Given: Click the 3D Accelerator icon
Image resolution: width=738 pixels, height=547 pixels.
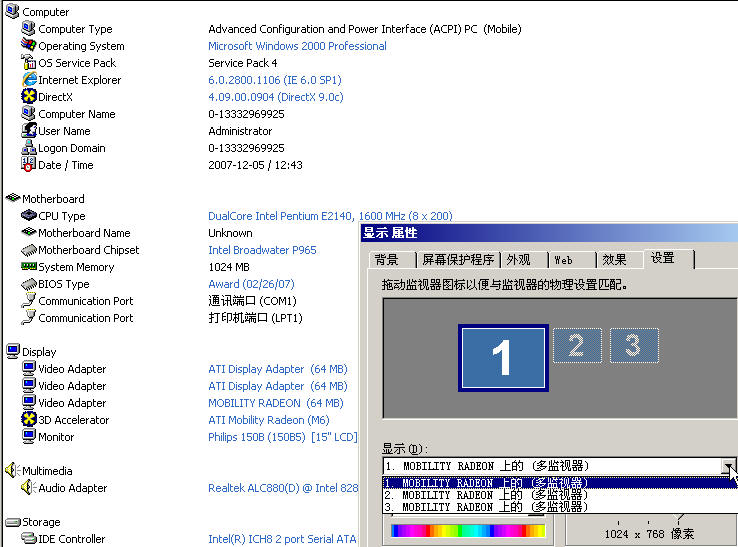Looking at the screenshot, I should (x=29, y=419).
